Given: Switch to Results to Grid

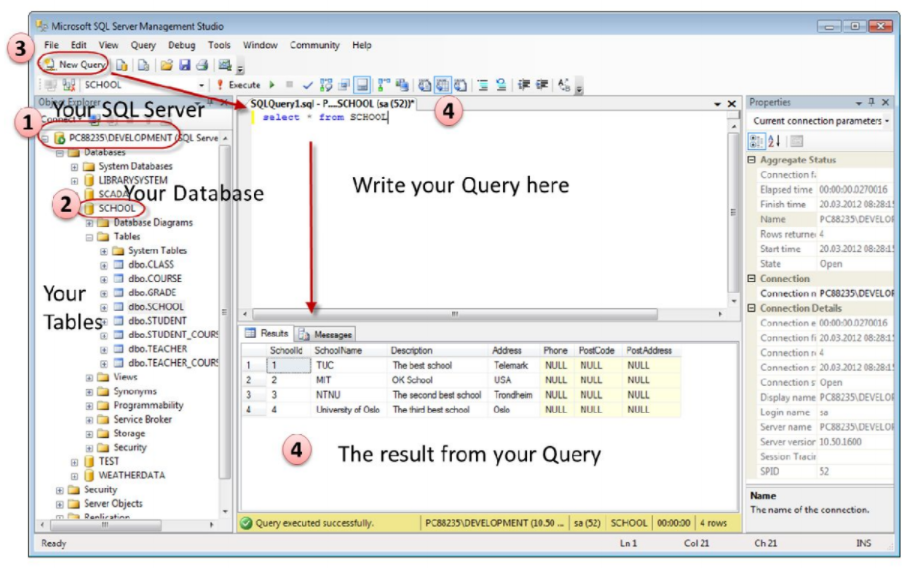Looking at the screenshot, I should (443, 85).
